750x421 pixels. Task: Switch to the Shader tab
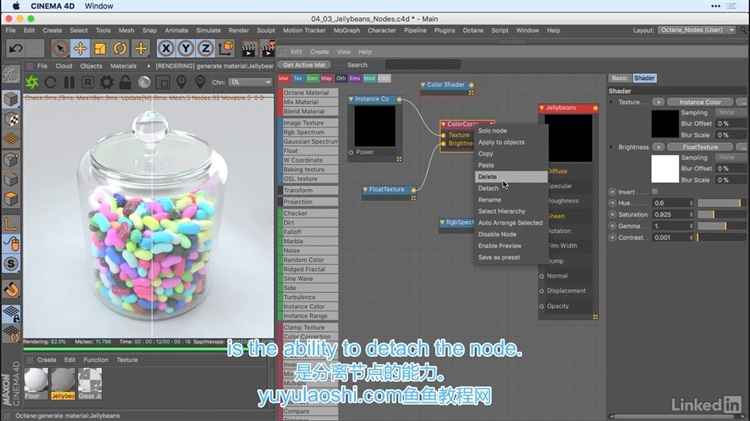pos(644,78)
